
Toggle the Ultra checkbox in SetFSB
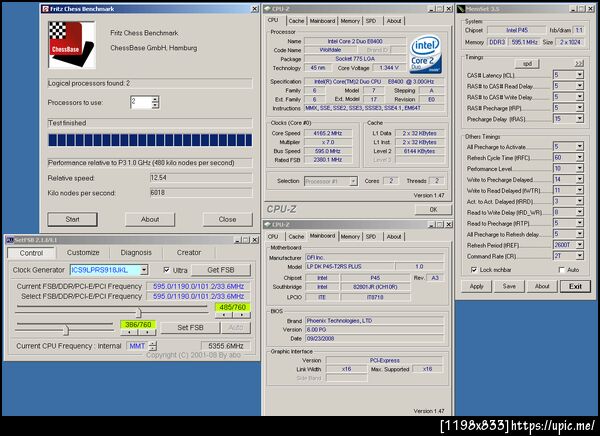point(166,270)
